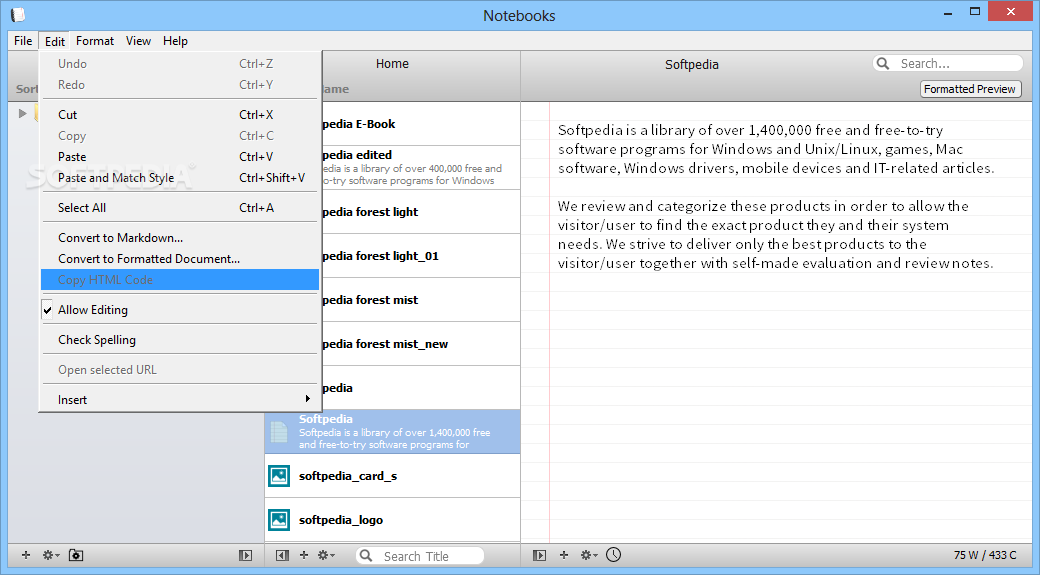Choose Paste from the Edit menu
This screenshot has height=575, width=1040.
pyautogui.click(x=180, y=157)
